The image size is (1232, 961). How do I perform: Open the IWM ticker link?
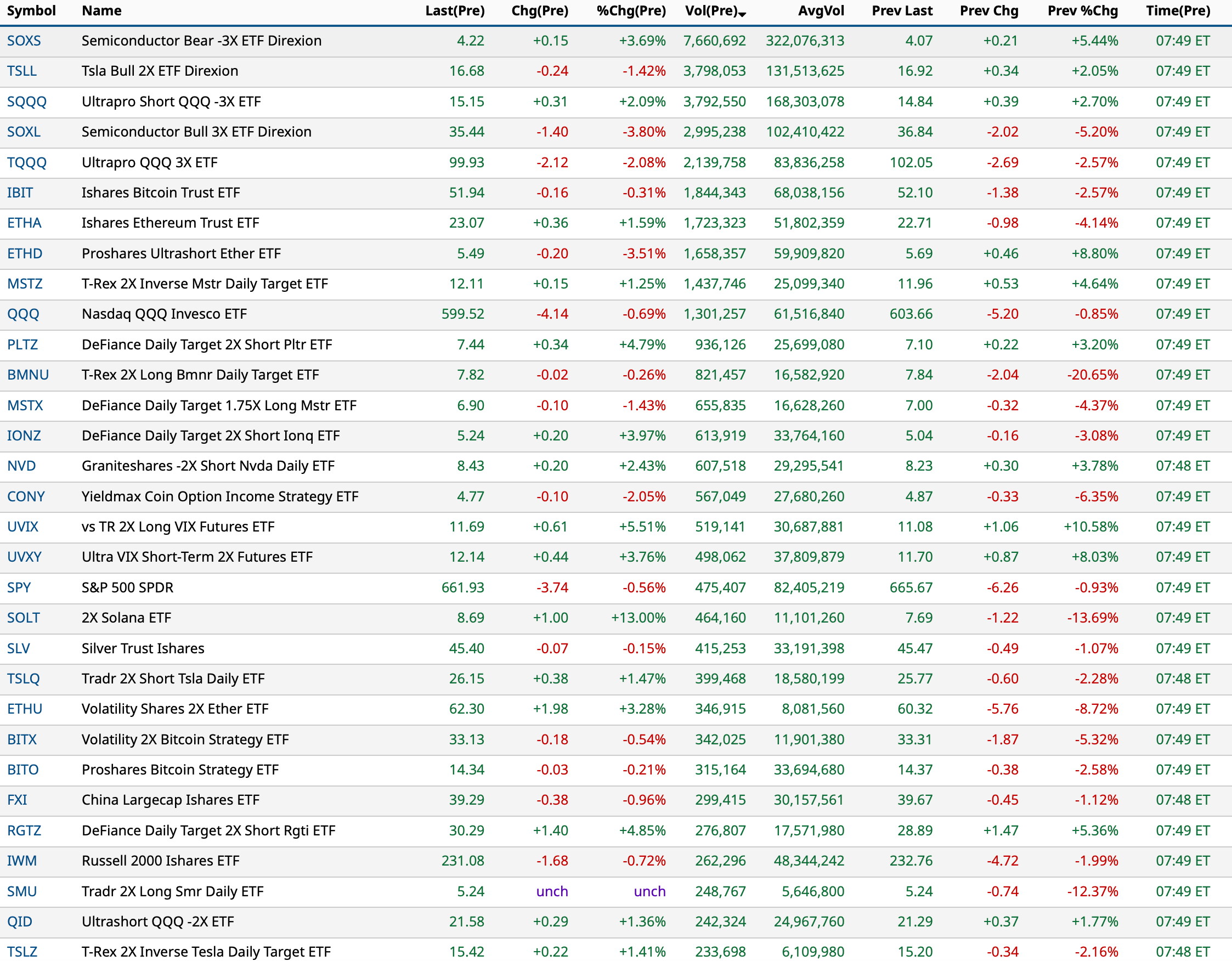click(21, 861)
